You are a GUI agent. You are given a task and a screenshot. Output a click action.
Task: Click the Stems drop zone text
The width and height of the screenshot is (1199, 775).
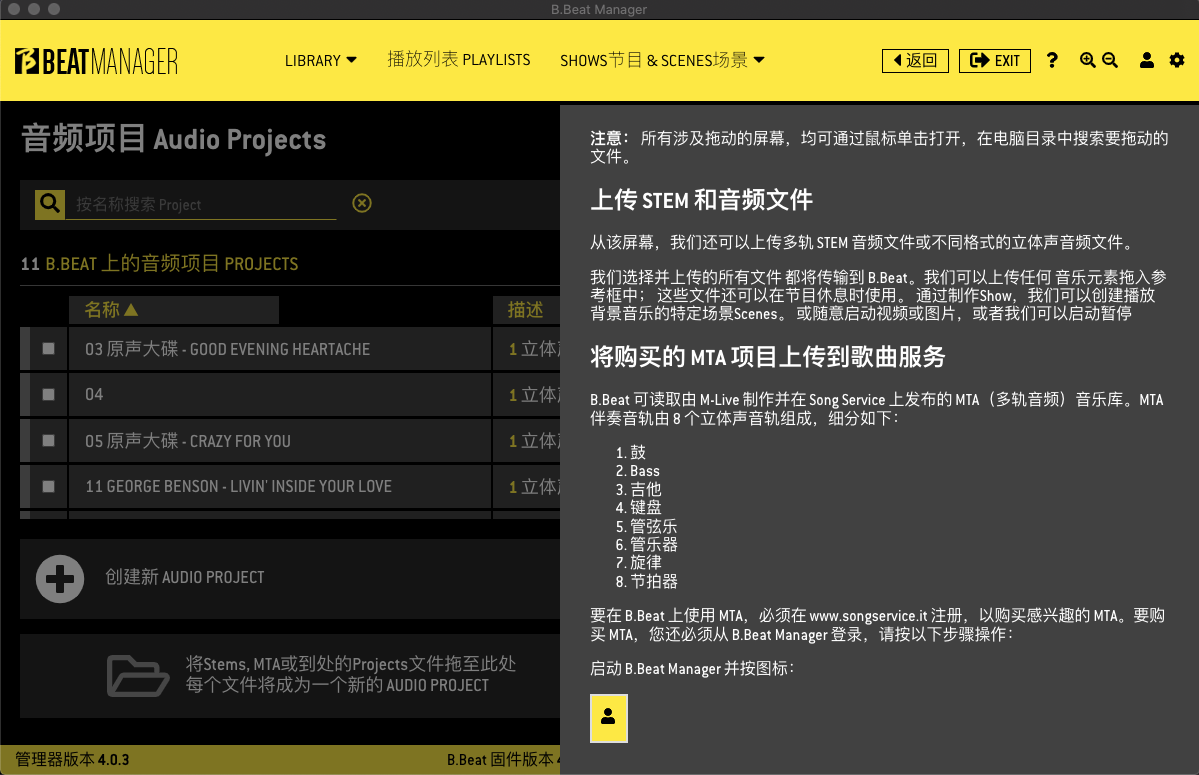click(350, 674)
